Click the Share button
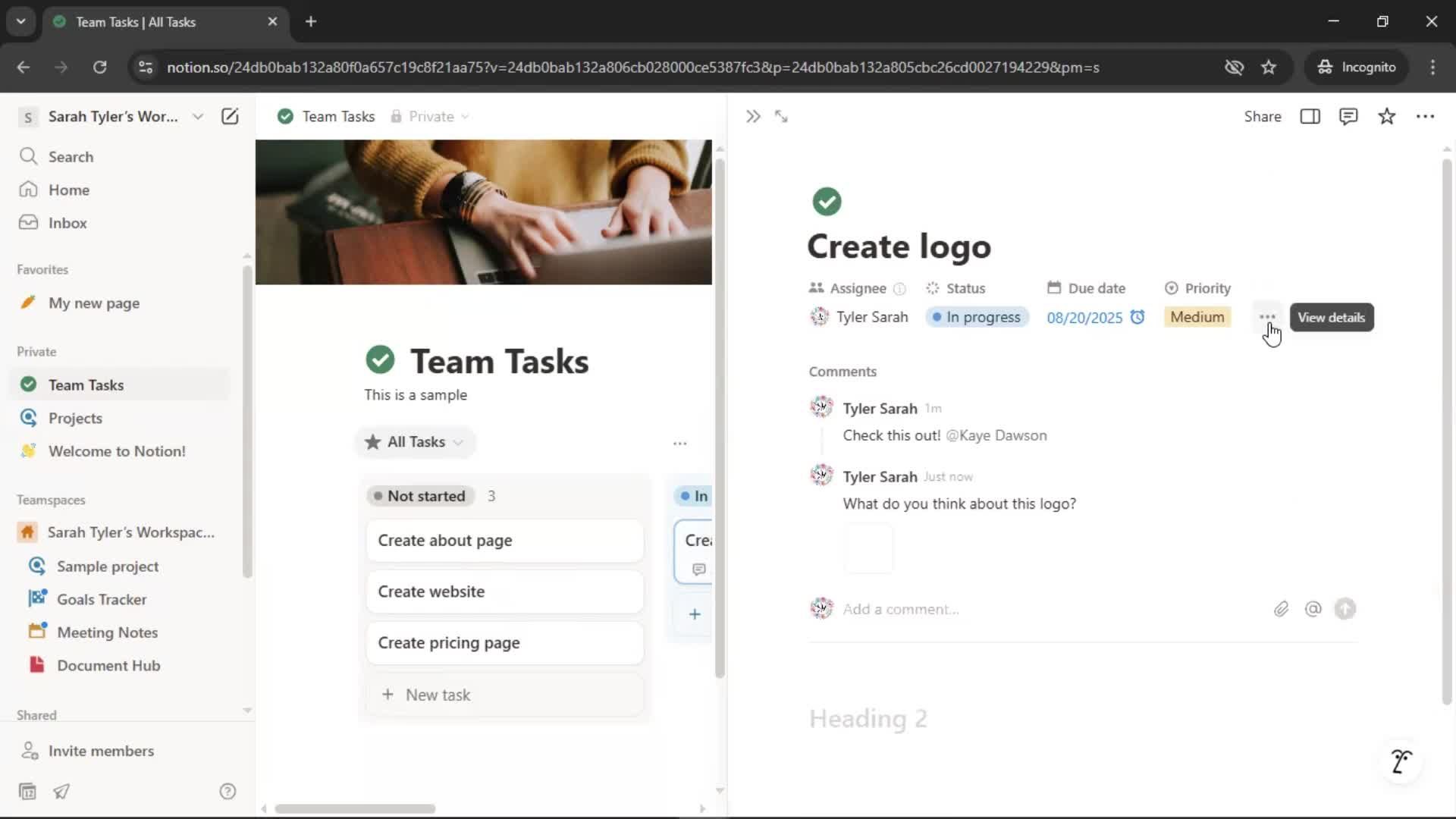This screenshot has width=1456, height=819. (1263, 116)
